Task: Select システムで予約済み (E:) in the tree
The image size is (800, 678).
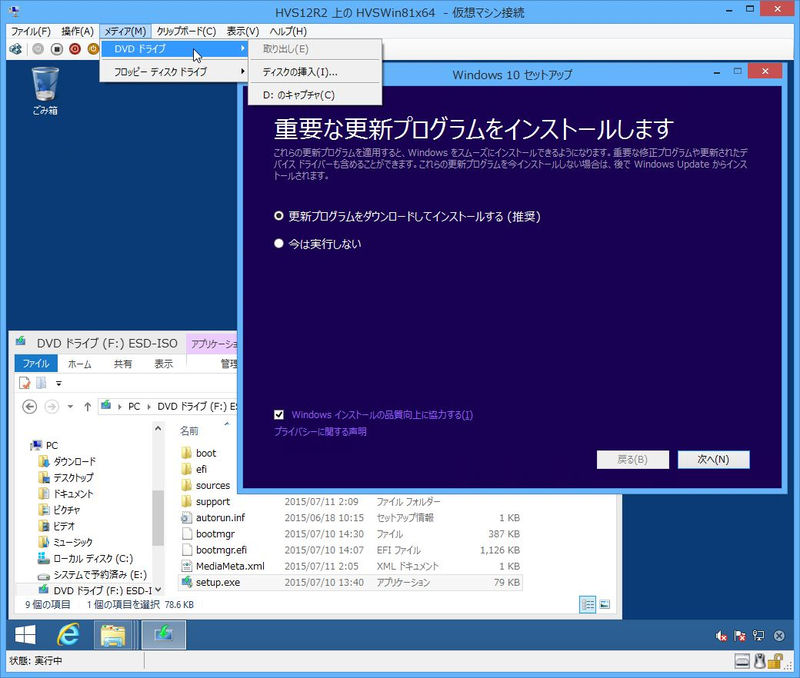Action: coord(100,574)
